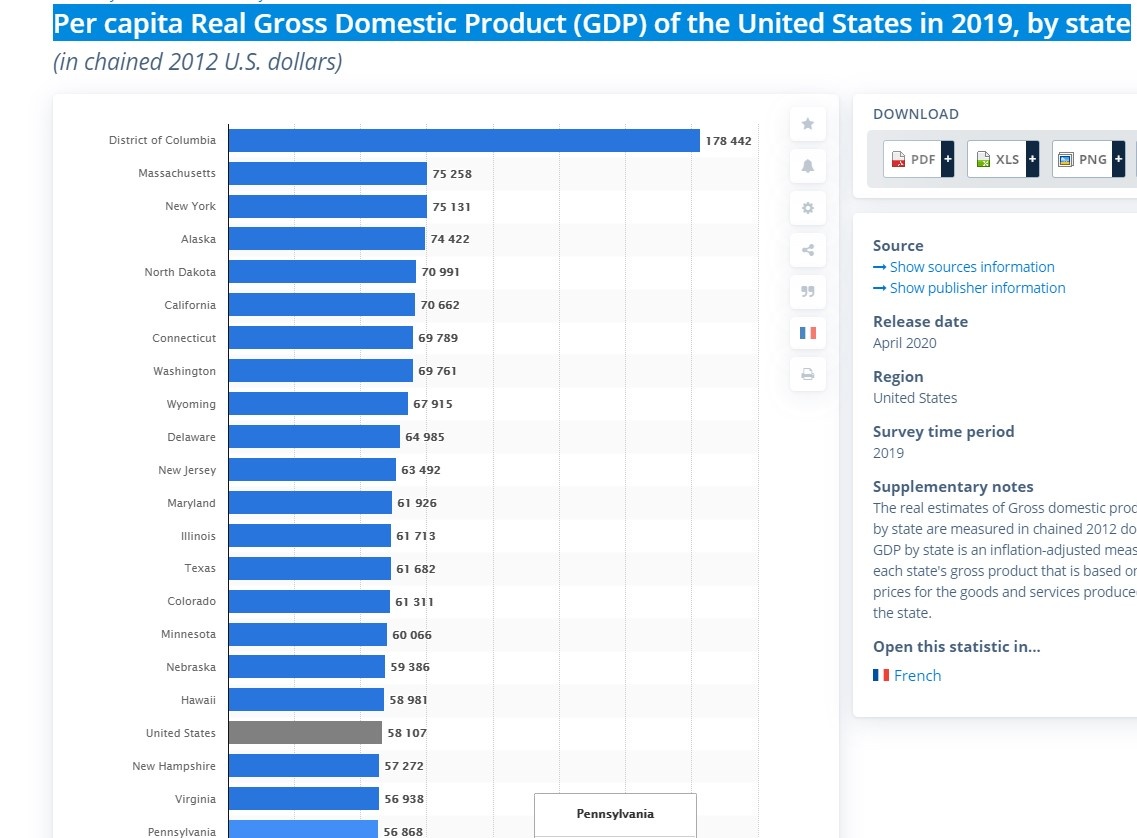Download the statistic as XLS

point(997,159)
